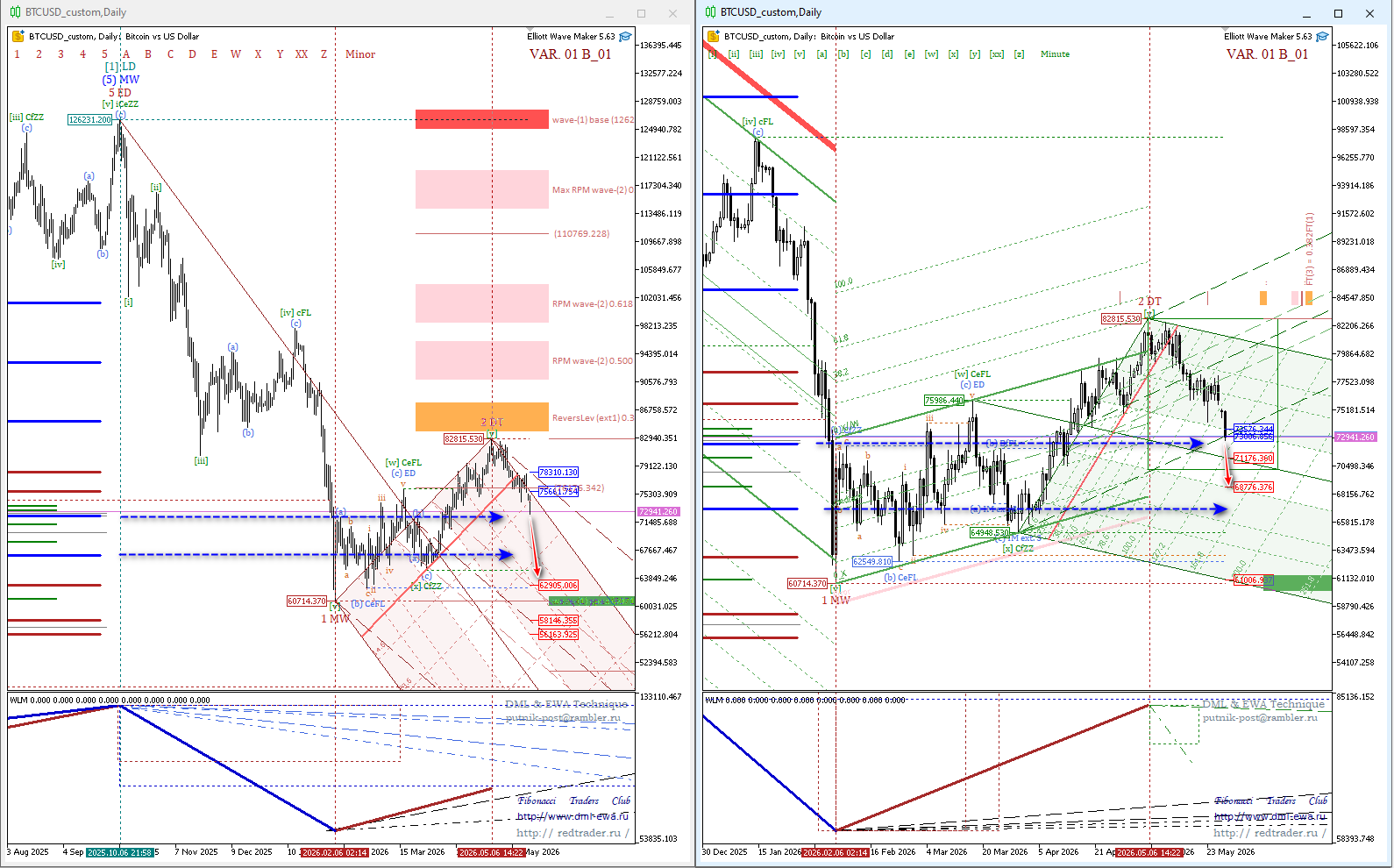Select wave label W in the Minor label row
This screenshot has height=868, width=1394.
236,54
